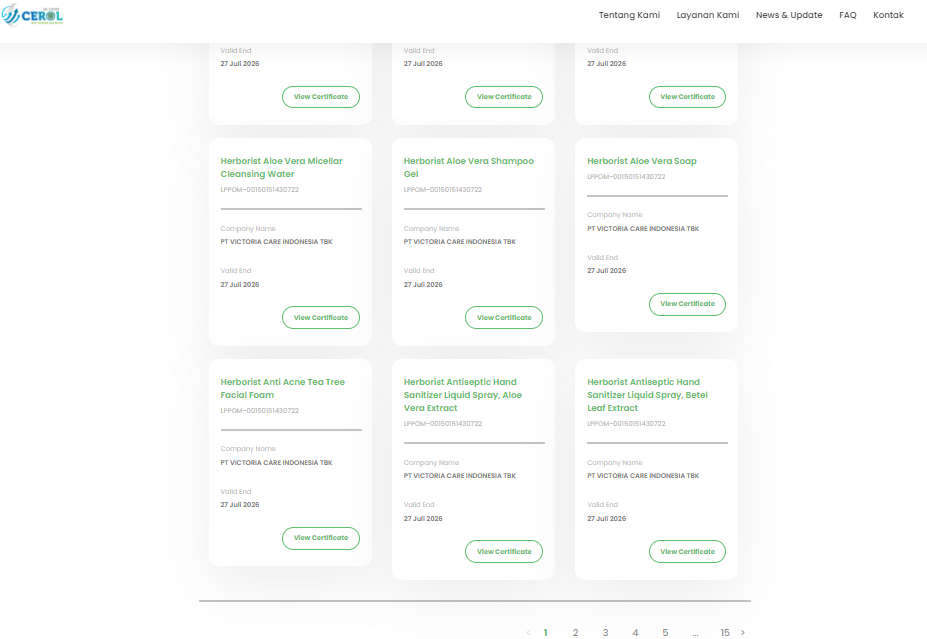Click LPPOM number under Aloe Vera Soap
Screen dimensions: 927x639
click(626, 177)
